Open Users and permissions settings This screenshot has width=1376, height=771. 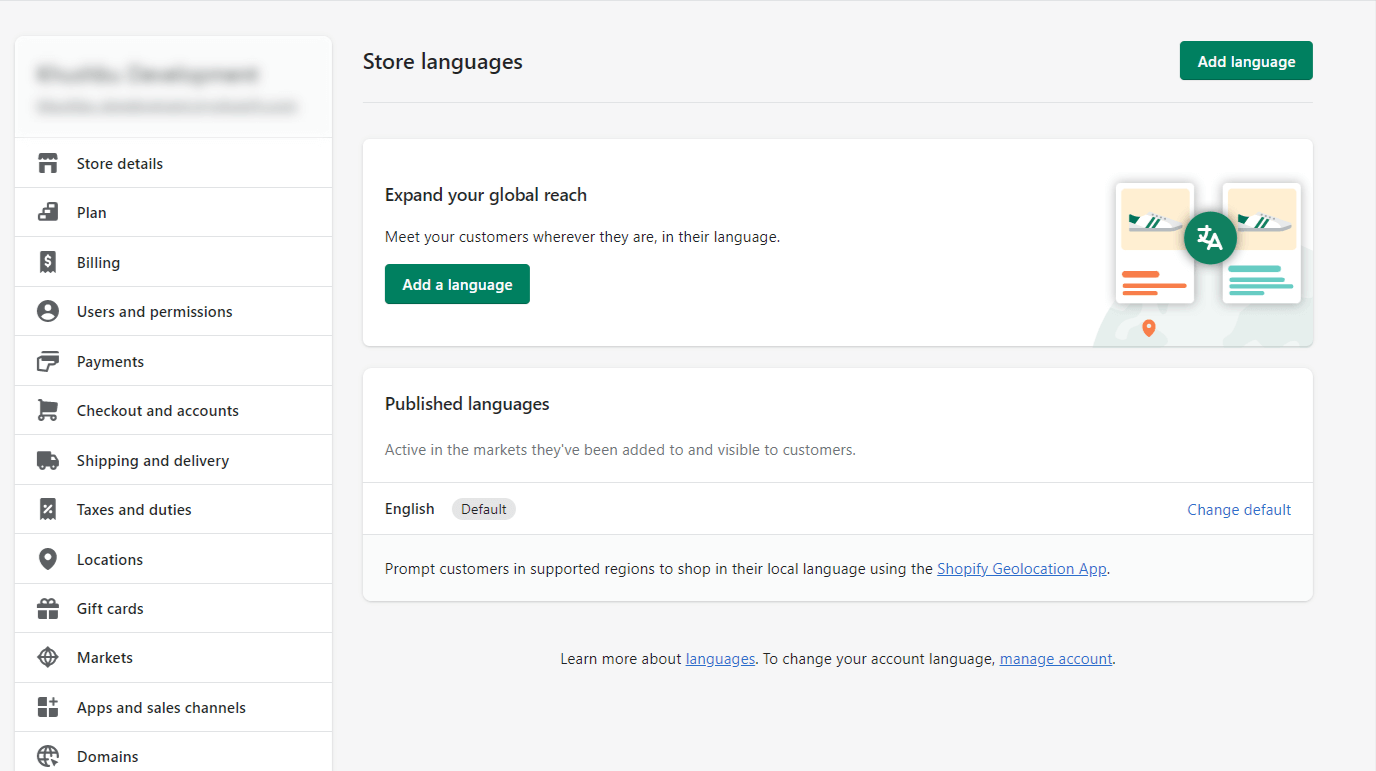pos(154,311)
